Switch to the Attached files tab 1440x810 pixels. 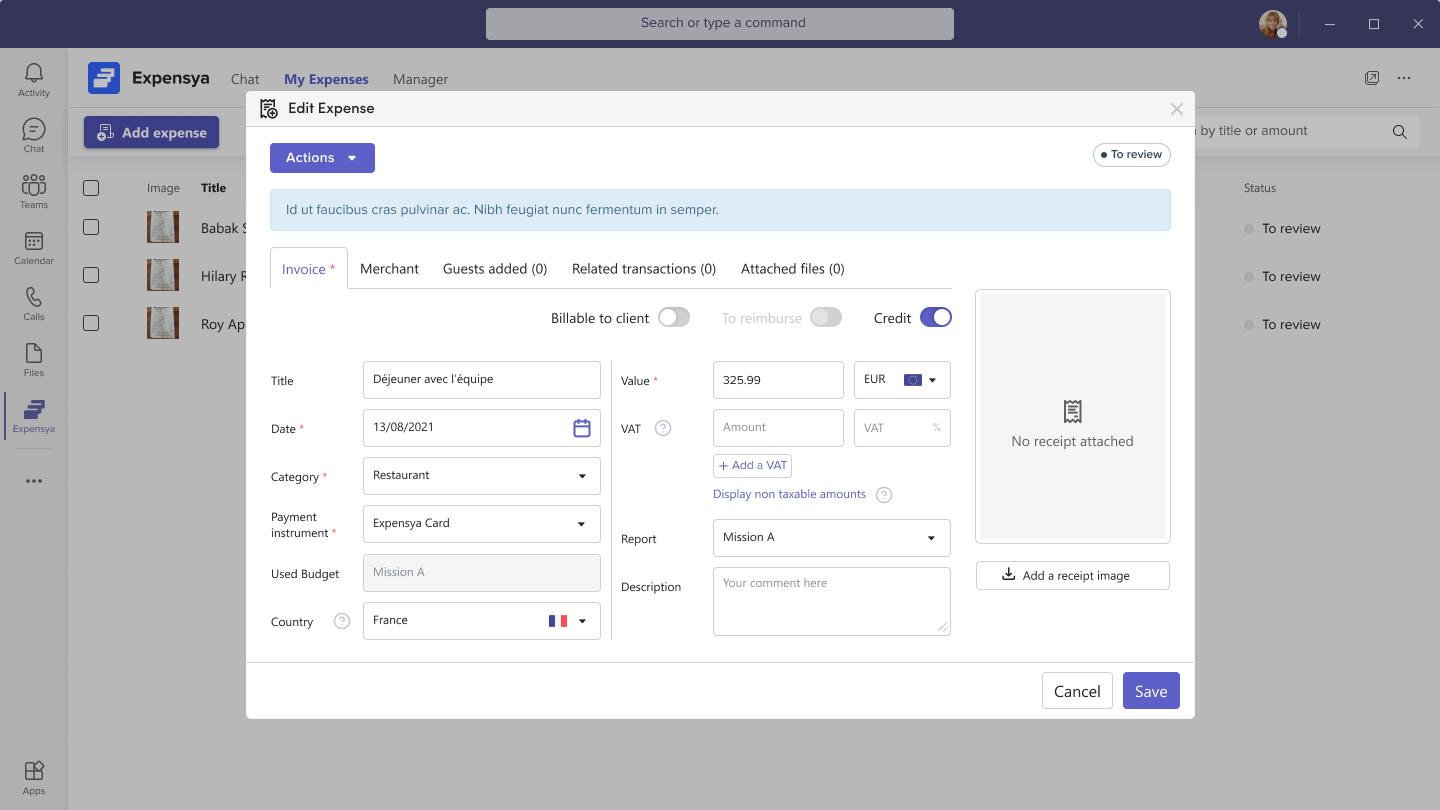click(x=792, y=269)
